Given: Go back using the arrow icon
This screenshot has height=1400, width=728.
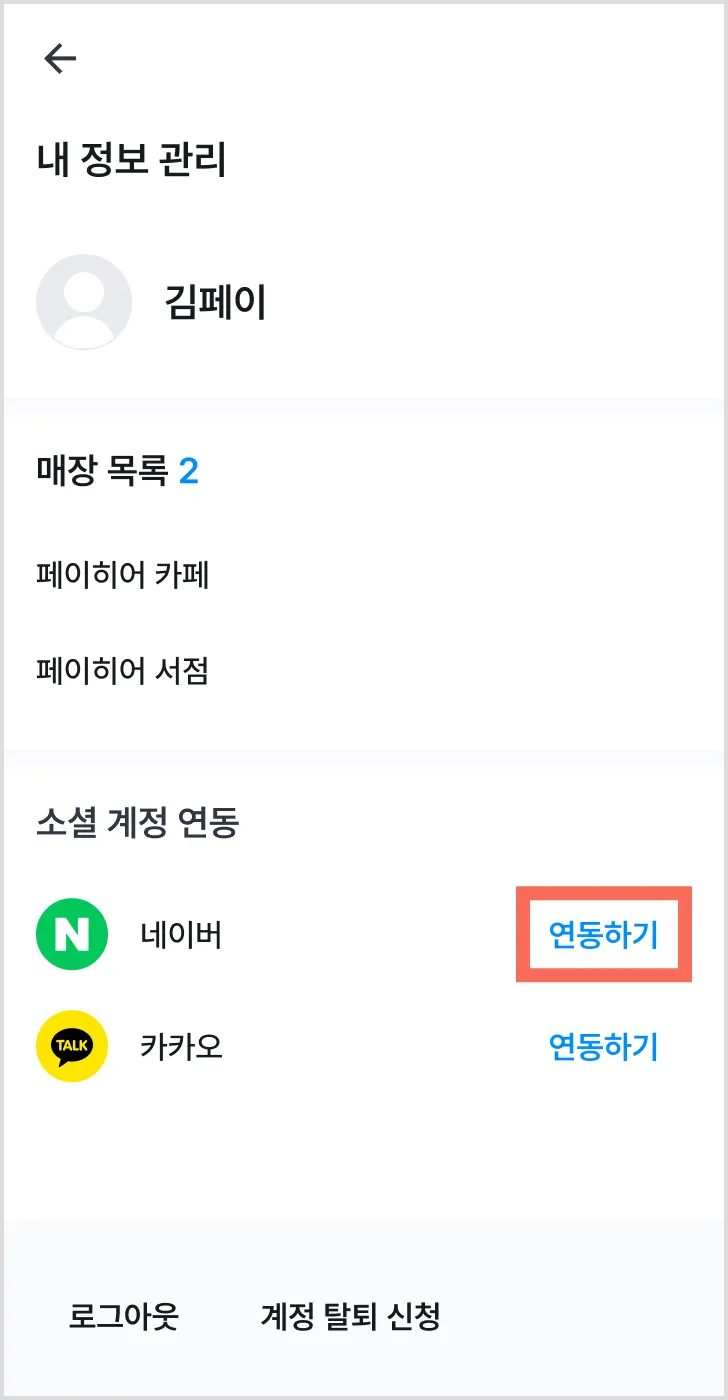Looking at the screenshot, I should tap(60, 60).
